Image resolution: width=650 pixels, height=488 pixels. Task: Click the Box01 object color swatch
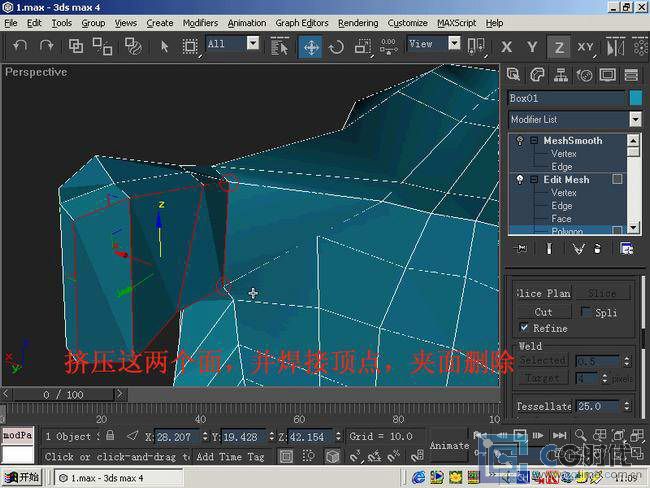(x=635, y=98)
